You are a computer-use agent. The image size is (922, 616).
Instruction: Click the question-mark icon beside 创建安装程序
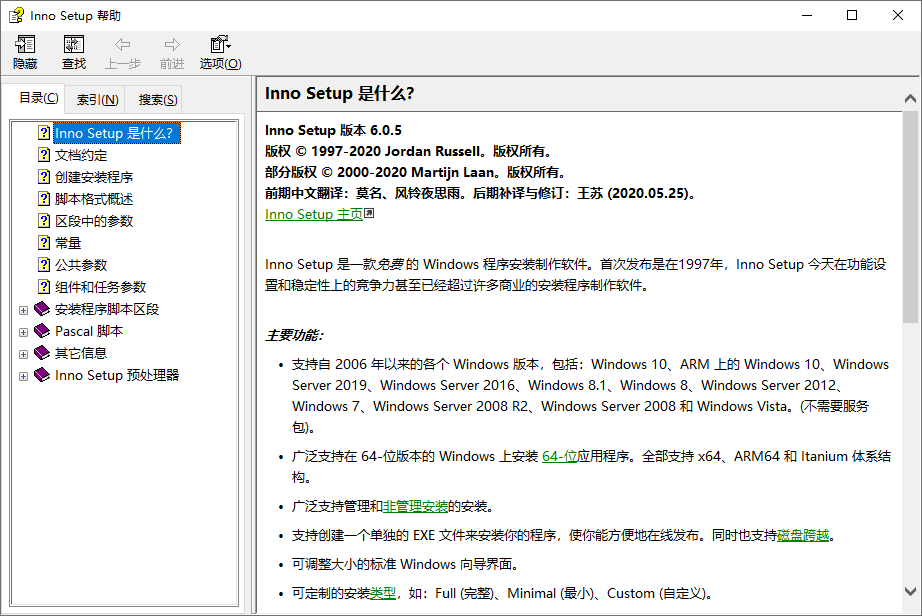[x=43, y=176]
